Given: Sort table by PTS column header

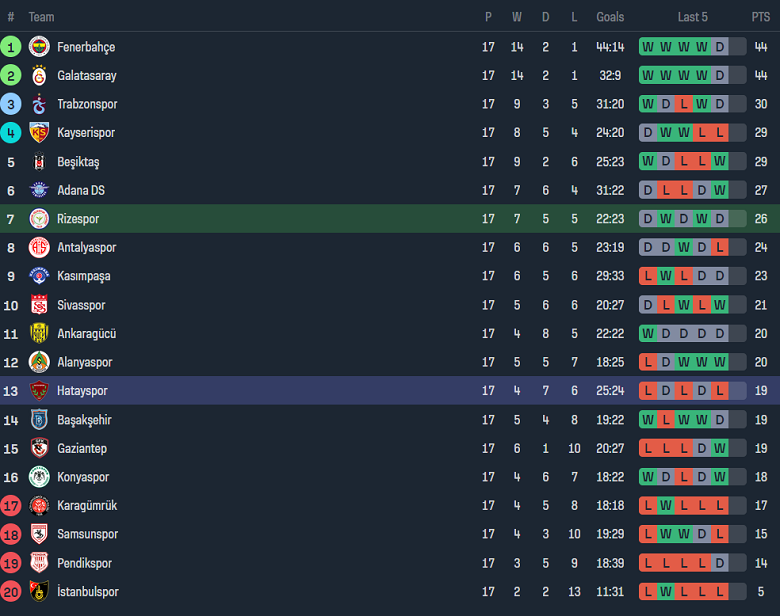Looking at the screenshot, I should (x=761, y=17).
